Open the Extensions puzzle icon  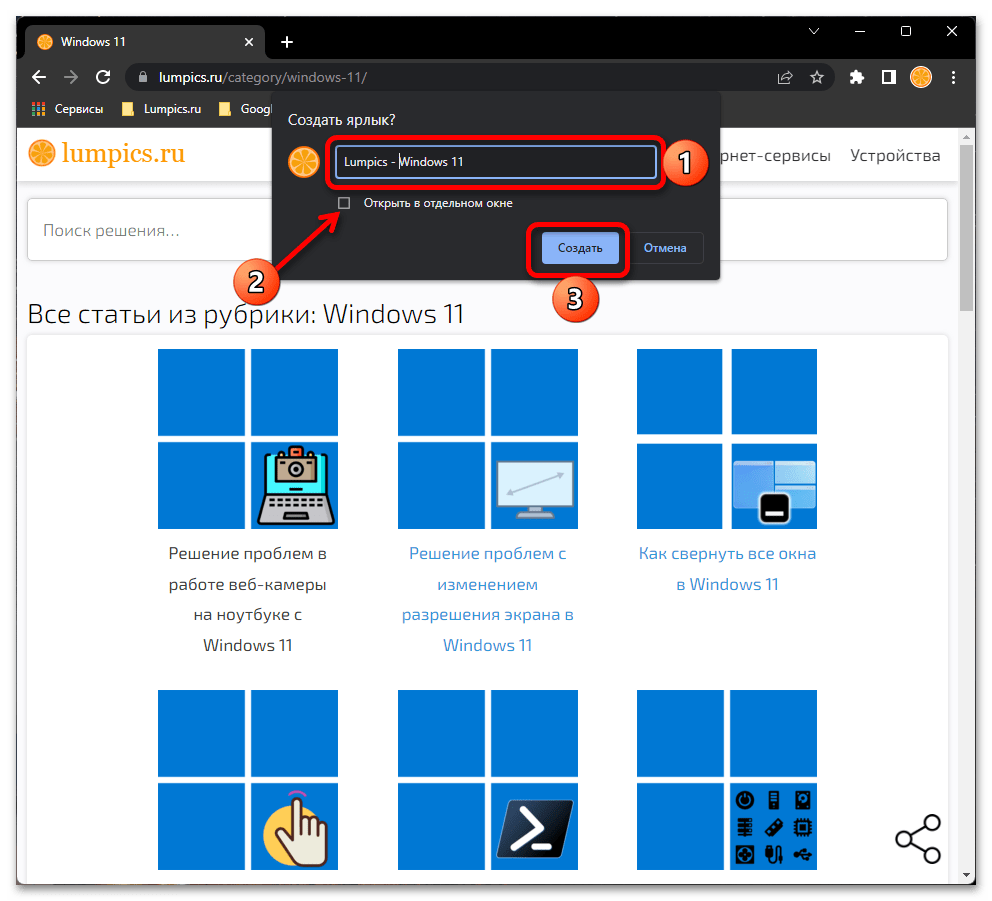(x=857, y=77)
